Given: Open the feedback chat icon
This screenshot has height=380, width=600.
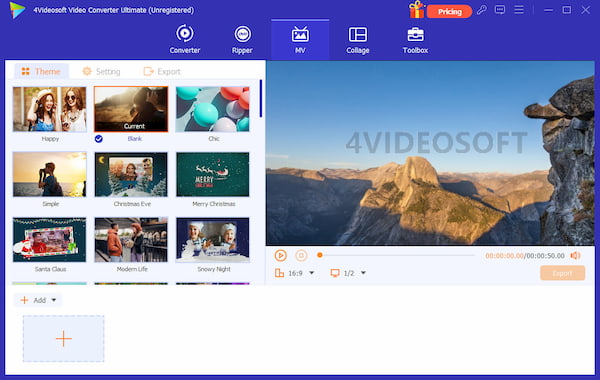Looking at the screenshot, I should (x=500, y=10).
